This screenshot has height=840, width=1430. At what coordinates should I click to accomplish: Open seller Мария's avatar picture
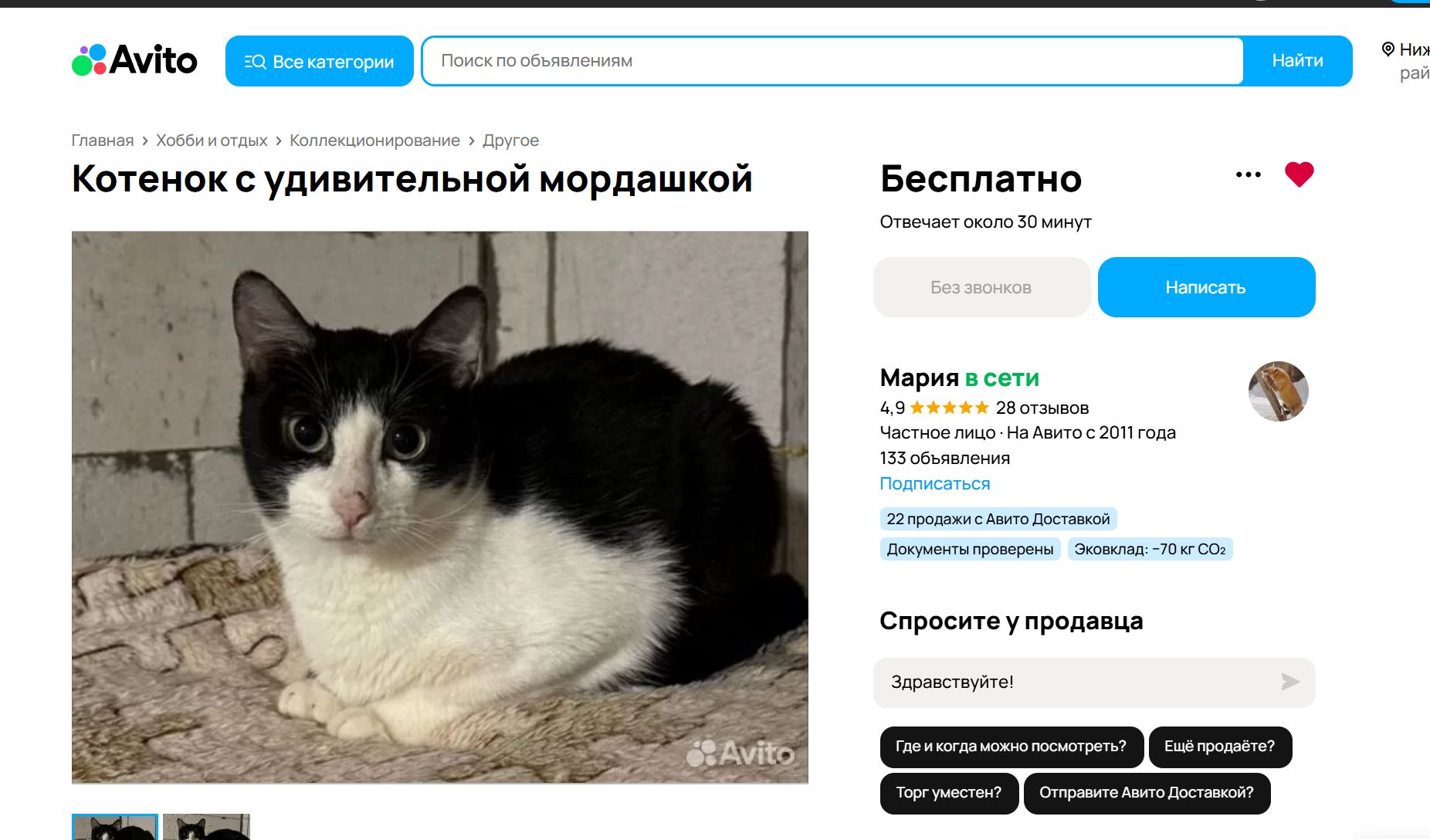(1278, 391)
